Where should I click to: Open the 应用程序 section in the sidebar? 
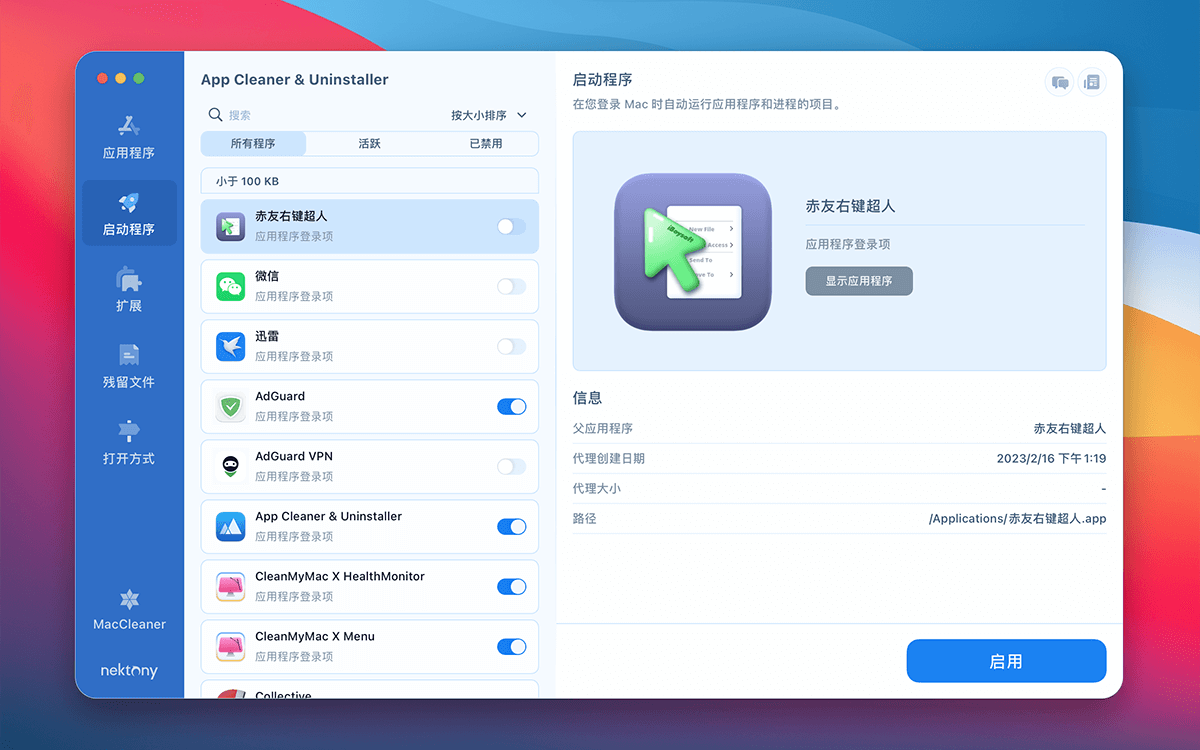129,137
